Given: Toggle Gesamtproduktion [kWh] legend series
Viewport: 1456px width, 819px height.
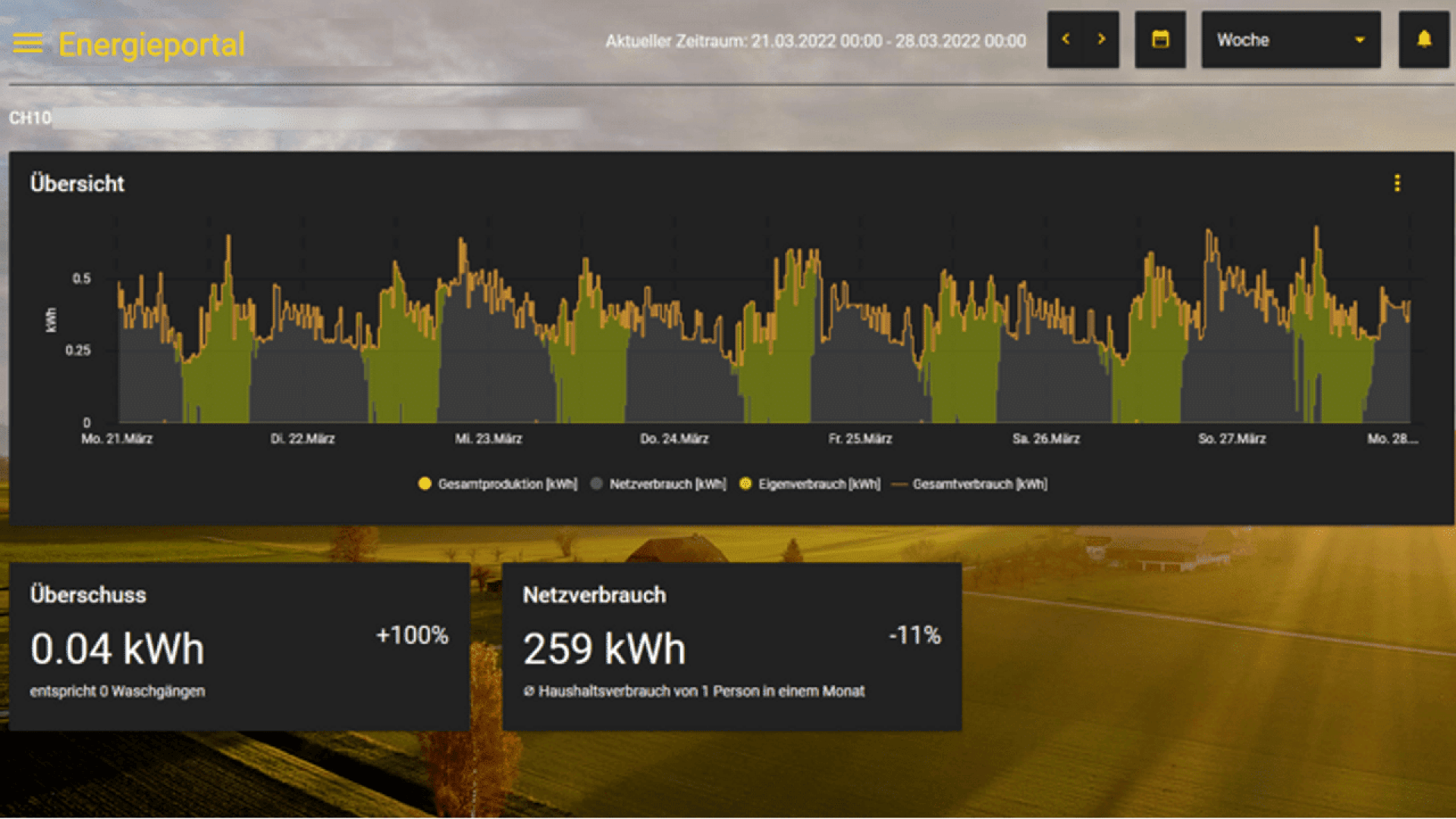Looking at the screenshot, I should (498, 484).
